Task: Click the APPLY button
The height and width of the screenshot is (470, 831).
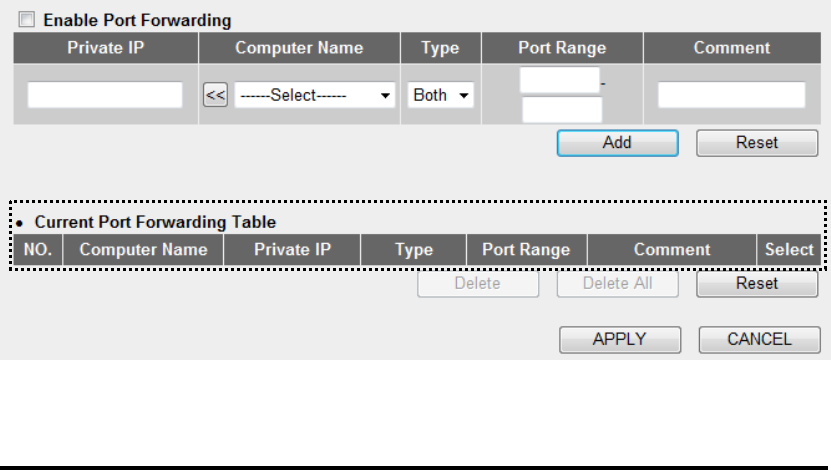Action: tap(620, 340)
